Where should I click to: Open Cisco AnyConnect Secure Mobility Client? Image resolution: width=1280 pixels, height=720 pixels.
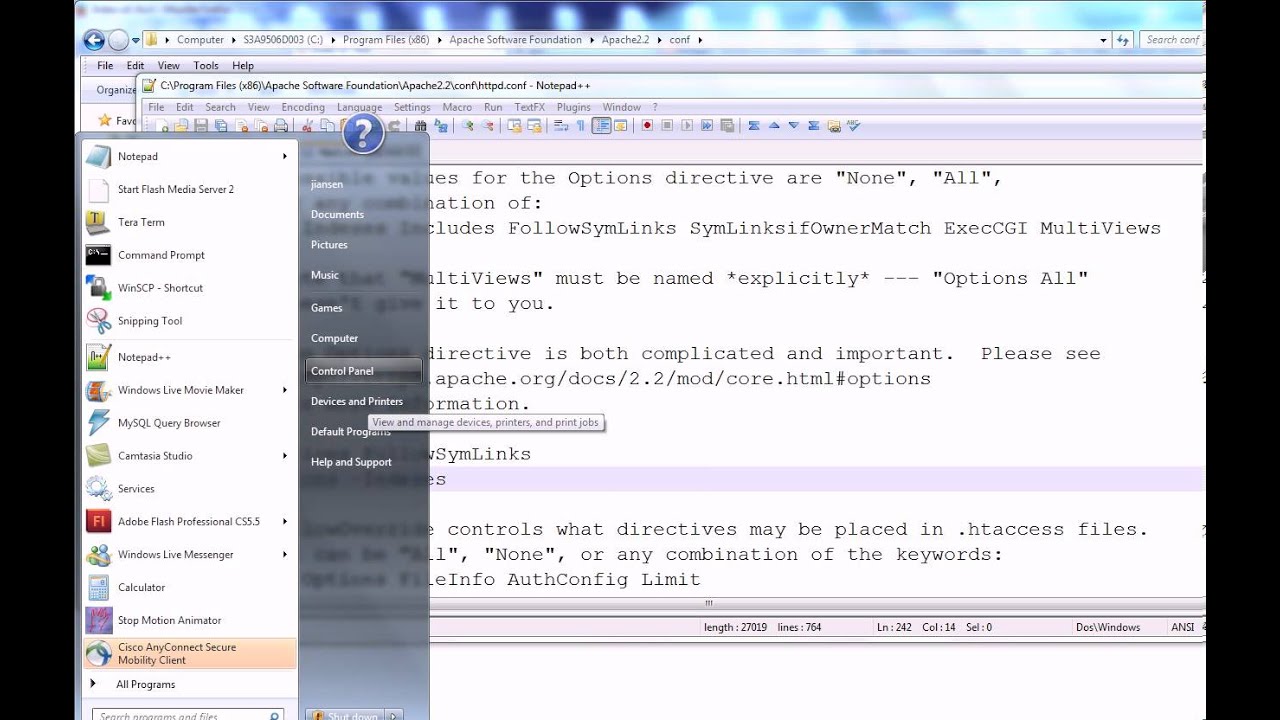190,653
